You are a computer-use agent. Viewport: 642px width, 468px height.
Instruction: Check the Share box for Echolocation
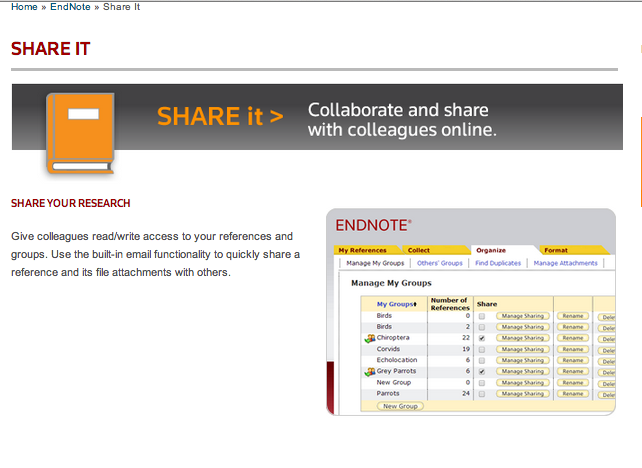(x=482, y=361)
